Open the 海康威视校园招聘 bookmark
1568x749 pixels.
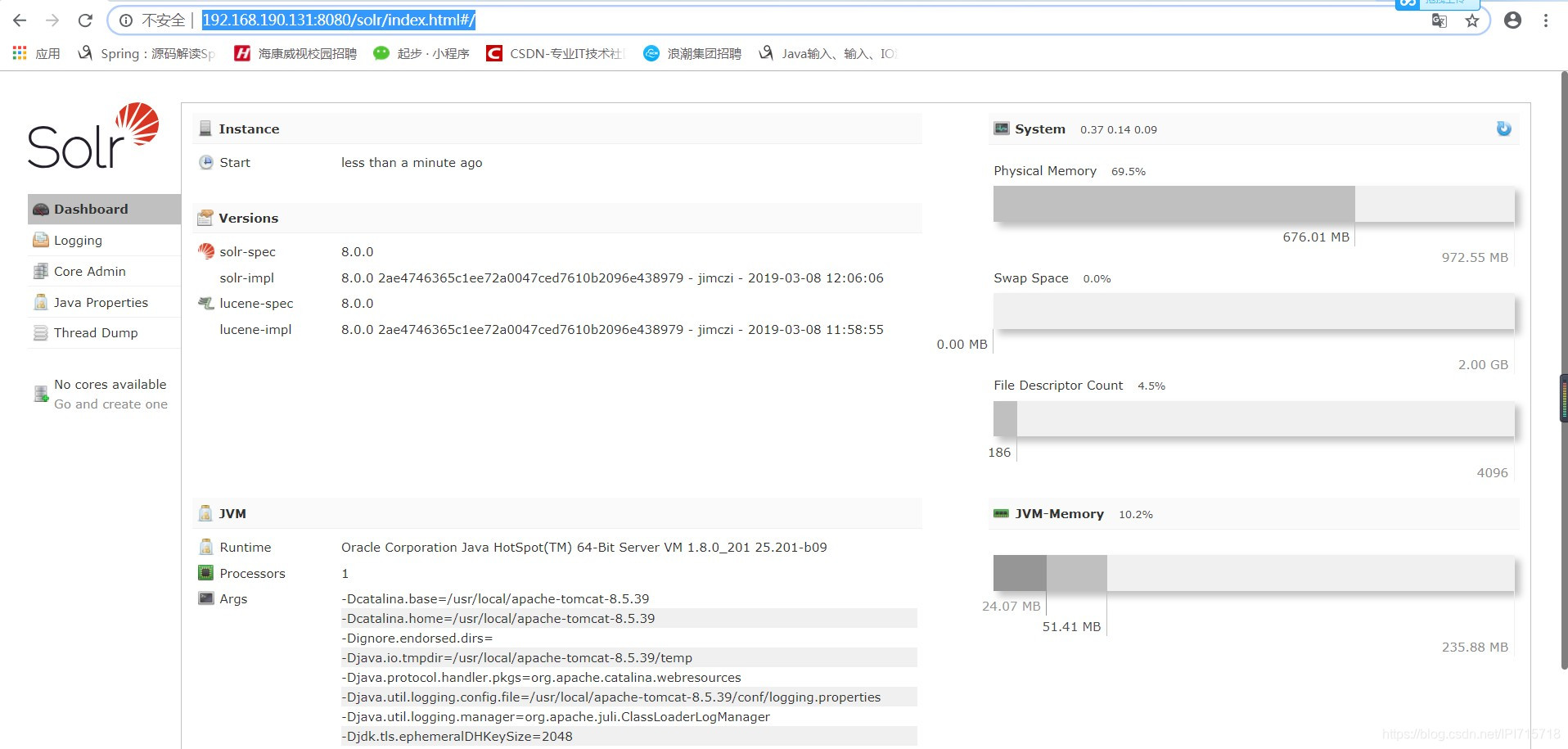[295, 53]
